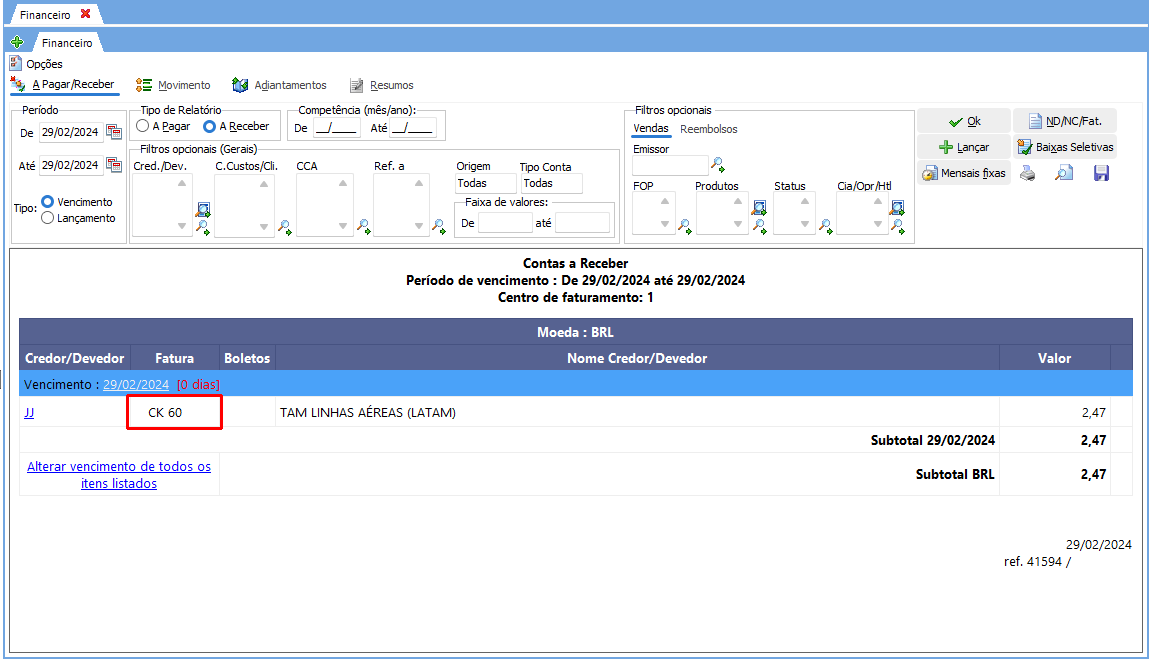Open the FOP lookup magnifier
1151x664 pixels.
coord(685,227)
